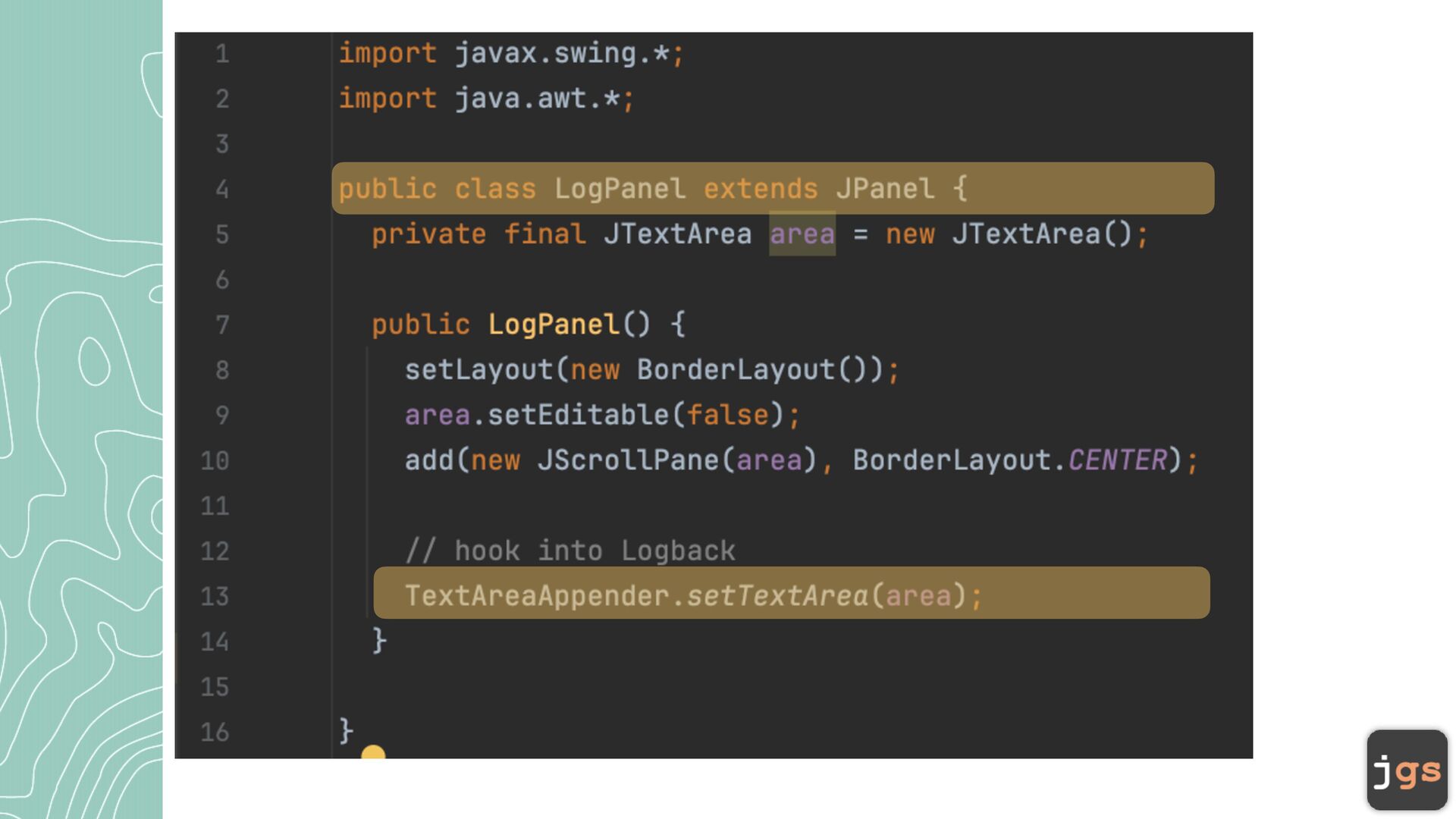Select the highlighted 'area' field name
Viewport: 1456px width, 819px height.
pos(802,234)
